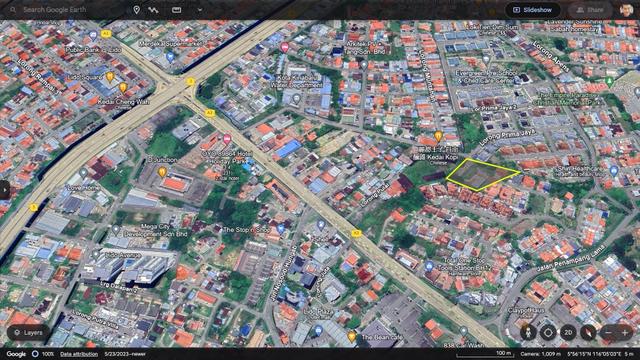Image resolution: width=640 pixels, height=360 pixels.
Task: Select The Bean cafe orange pin
Action: pos(351,336)
